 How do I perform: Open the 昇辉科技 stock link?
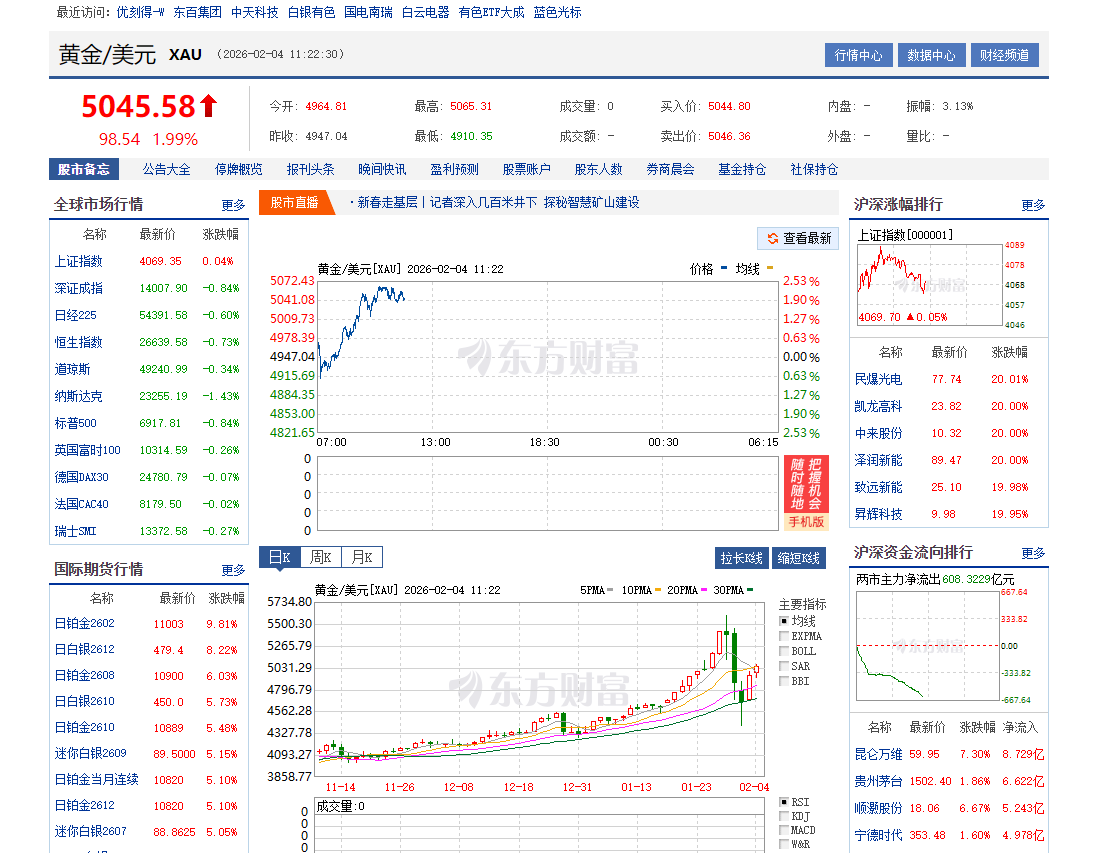coord(878,514)
